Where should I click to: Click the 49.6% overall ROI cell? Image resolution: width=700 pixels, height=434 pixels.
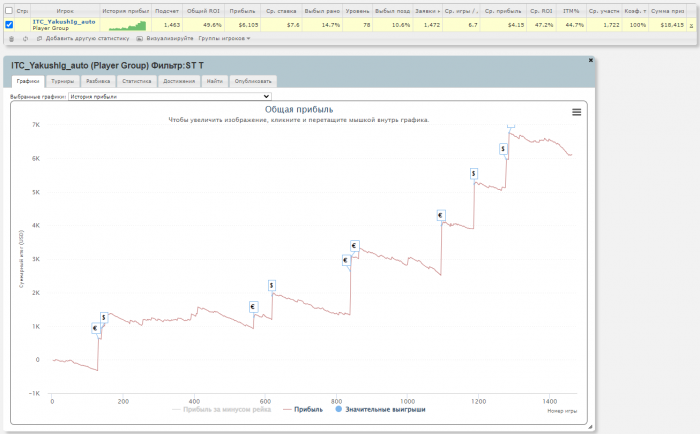tap(203, 25)
